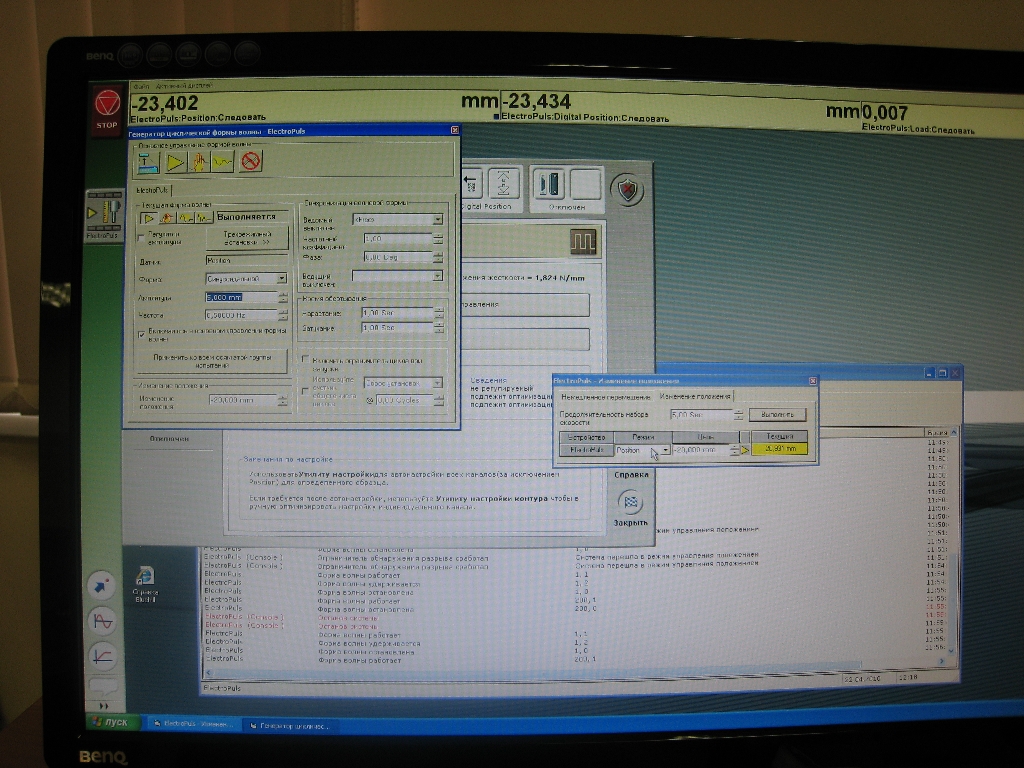Click Выполнить button in position dialog

[777, 415]
